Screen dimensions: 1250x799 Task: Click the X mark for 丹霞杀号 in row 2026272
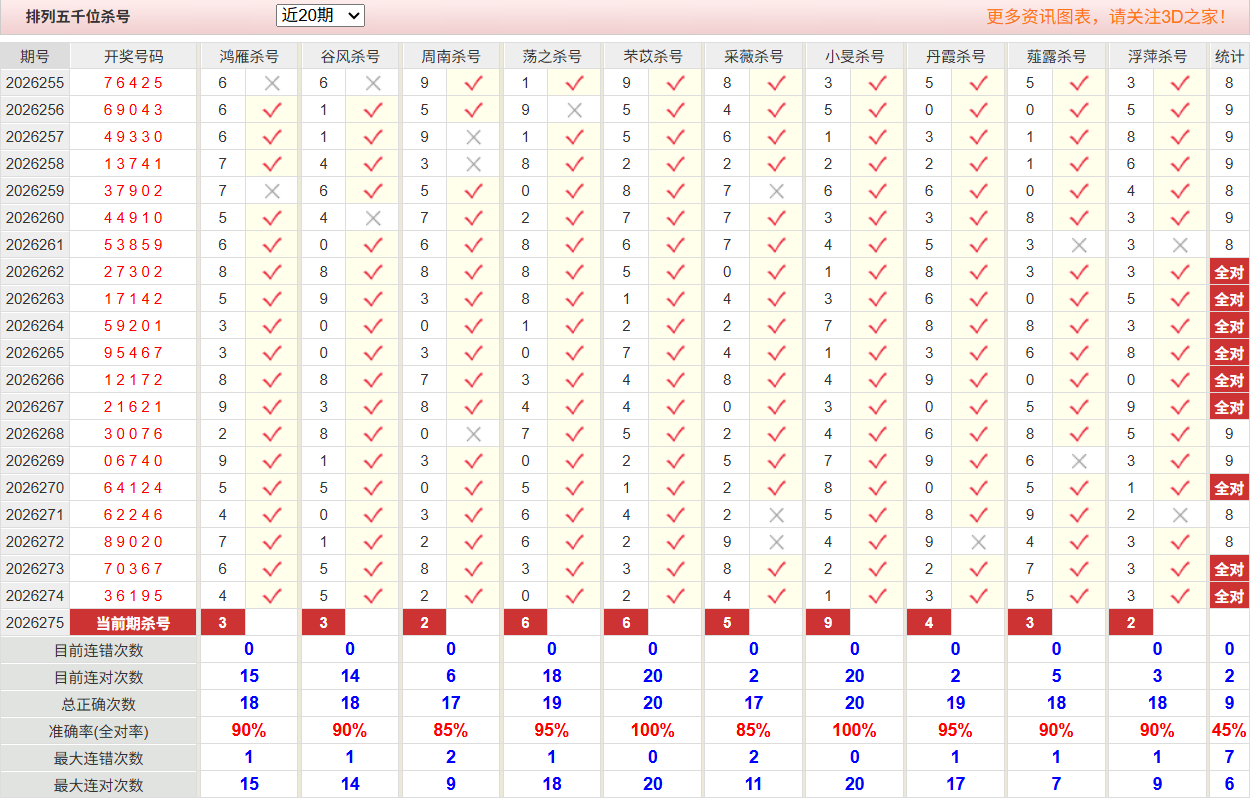pos(978,542)
